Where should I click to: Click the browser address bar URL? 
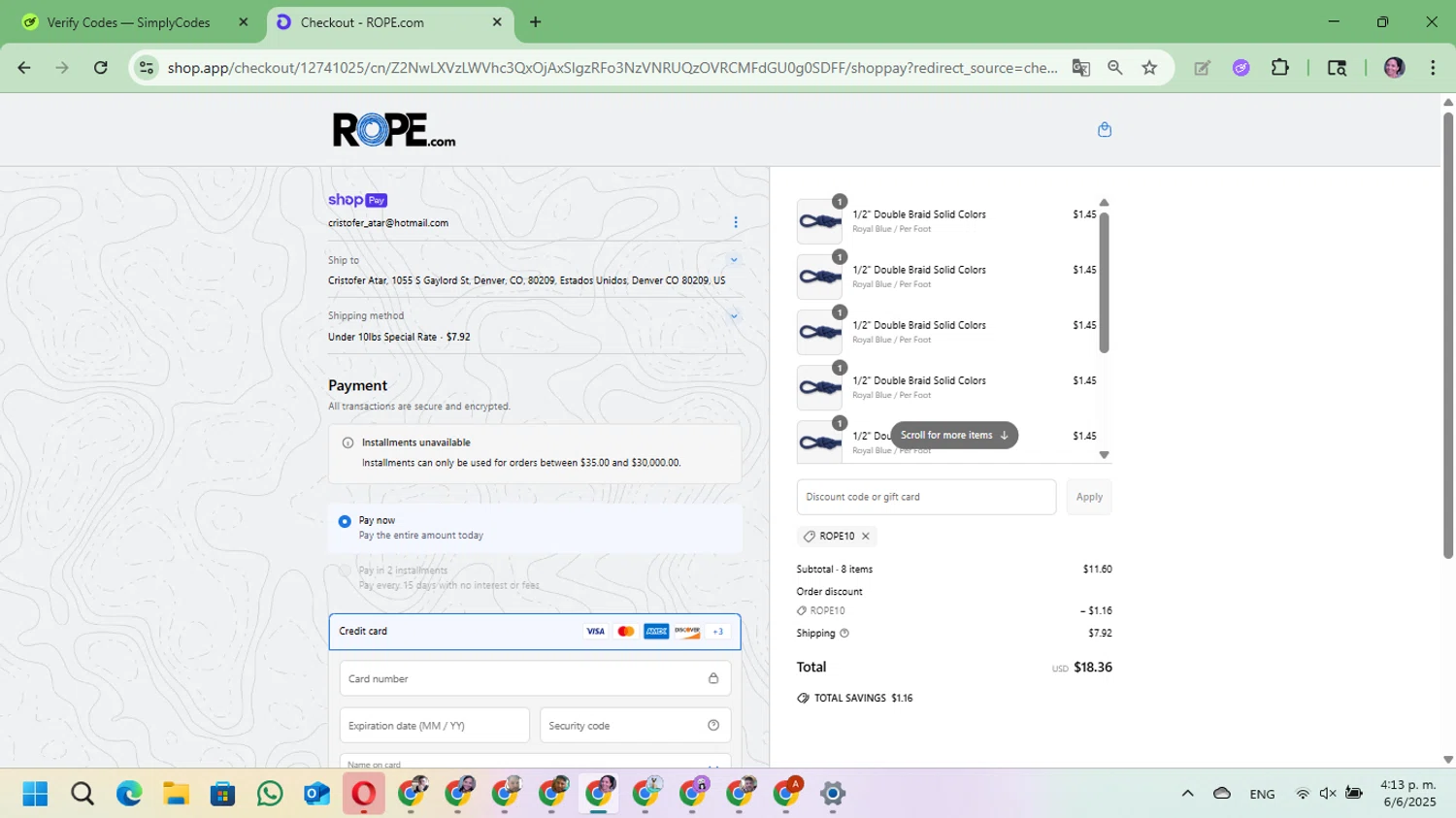(x=612, y=68)
